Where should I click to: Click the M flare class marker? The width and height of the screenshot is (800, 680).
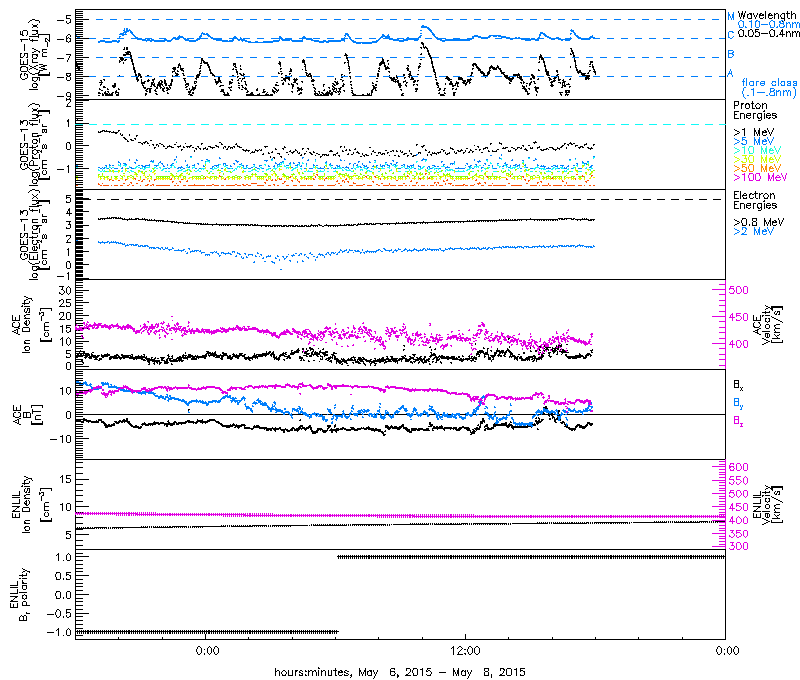click(731, 17)
